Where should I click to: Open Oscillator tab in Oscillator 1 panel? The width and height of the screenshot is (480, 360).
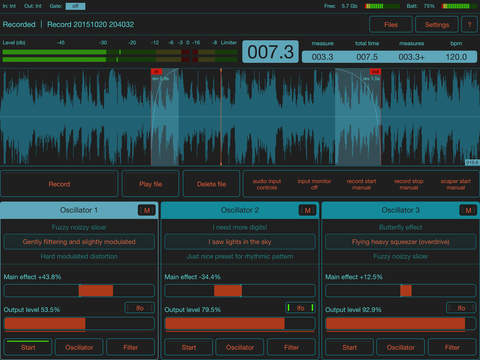(x=79, y=347)
